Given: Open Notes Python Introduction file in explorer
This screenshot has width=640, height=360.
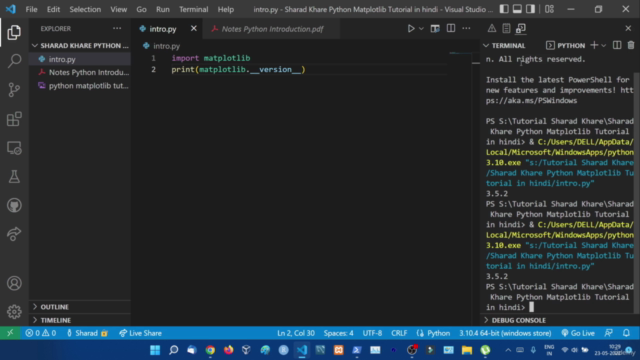Looking at the screenshot, I should click(x=80, y=72).
